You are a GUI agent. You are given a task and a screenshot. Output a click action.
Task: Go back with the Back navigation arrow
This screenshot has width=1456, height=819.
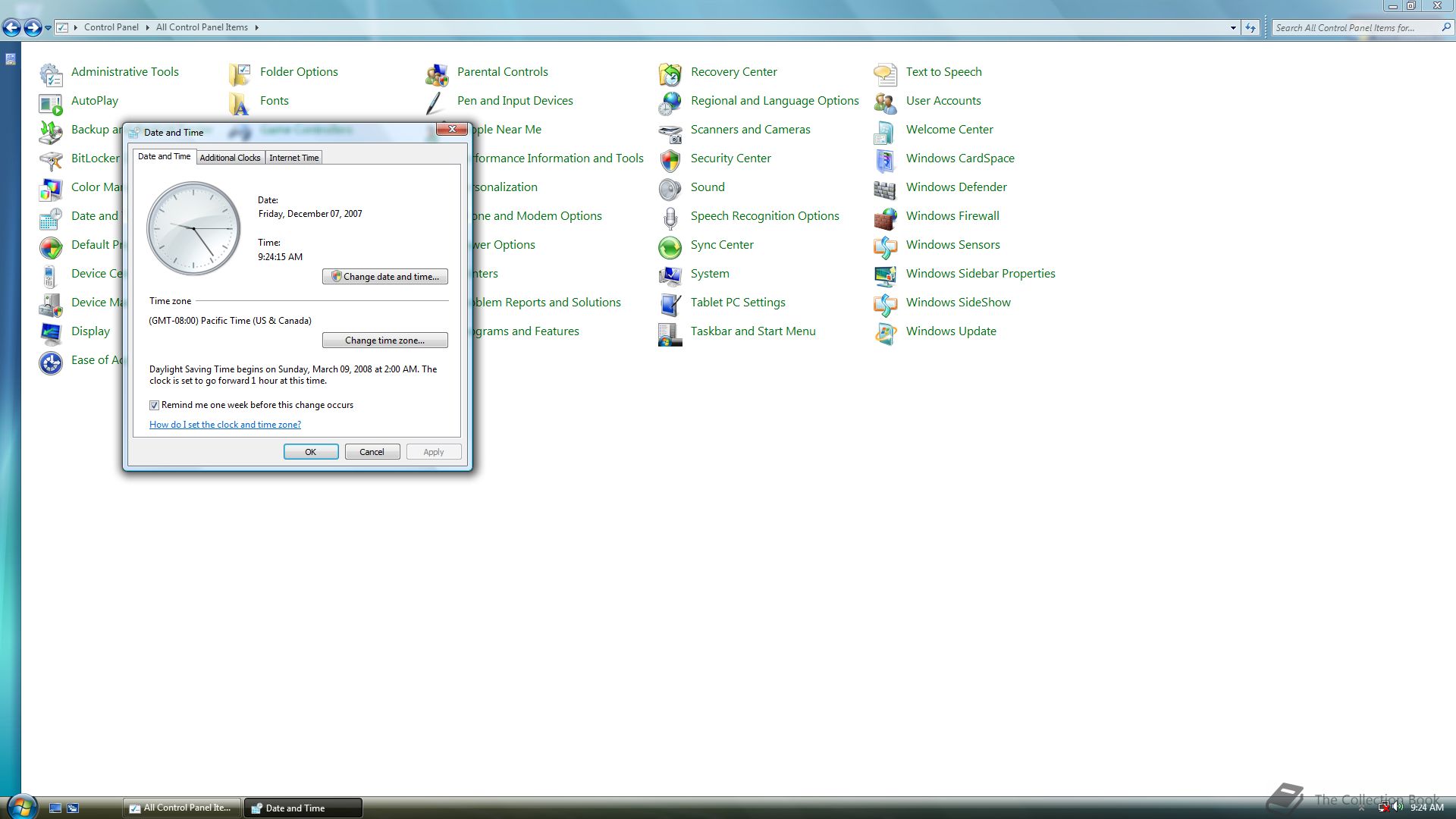[x=11, y=28]
